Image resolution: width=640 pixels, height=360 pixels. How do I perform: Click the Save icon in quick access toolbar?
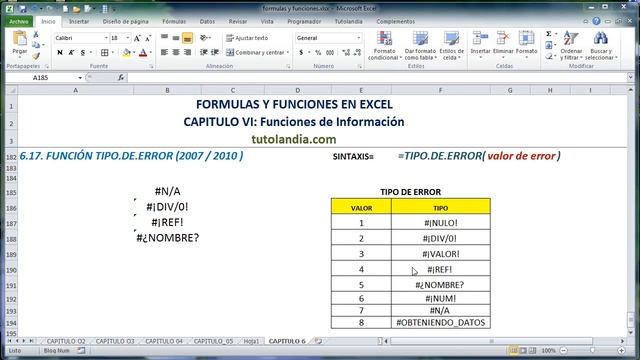22,9
